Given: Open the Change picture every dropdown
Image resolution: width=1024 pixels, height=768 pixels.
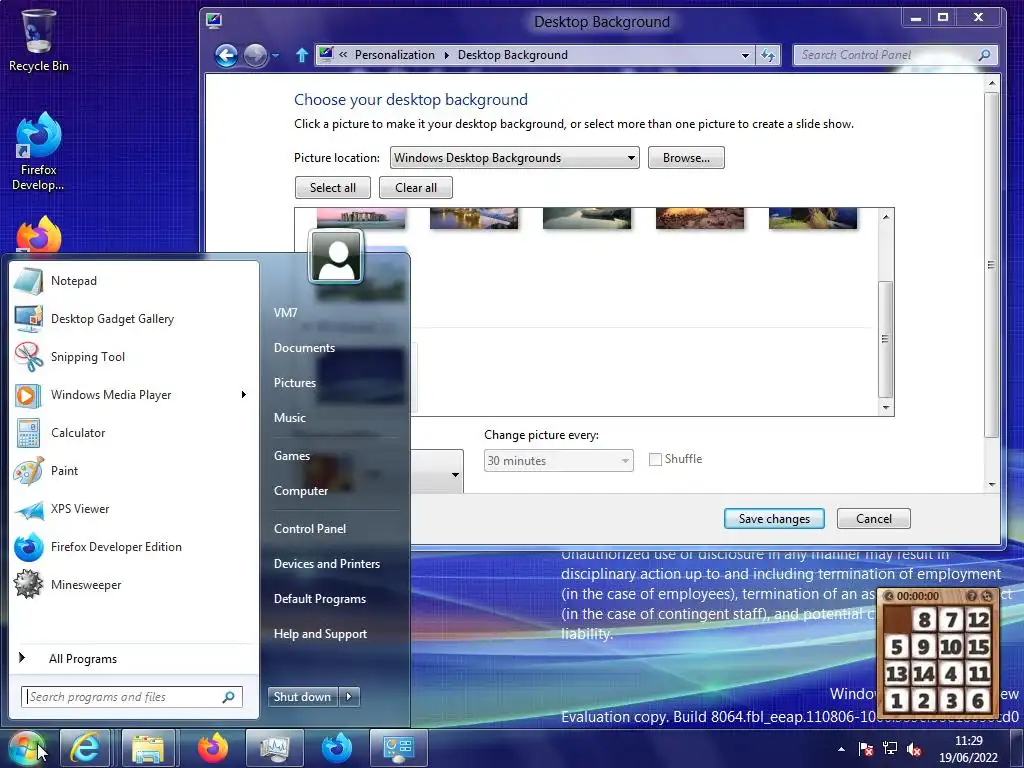Looking at the screenshot, I should [558, 461].
